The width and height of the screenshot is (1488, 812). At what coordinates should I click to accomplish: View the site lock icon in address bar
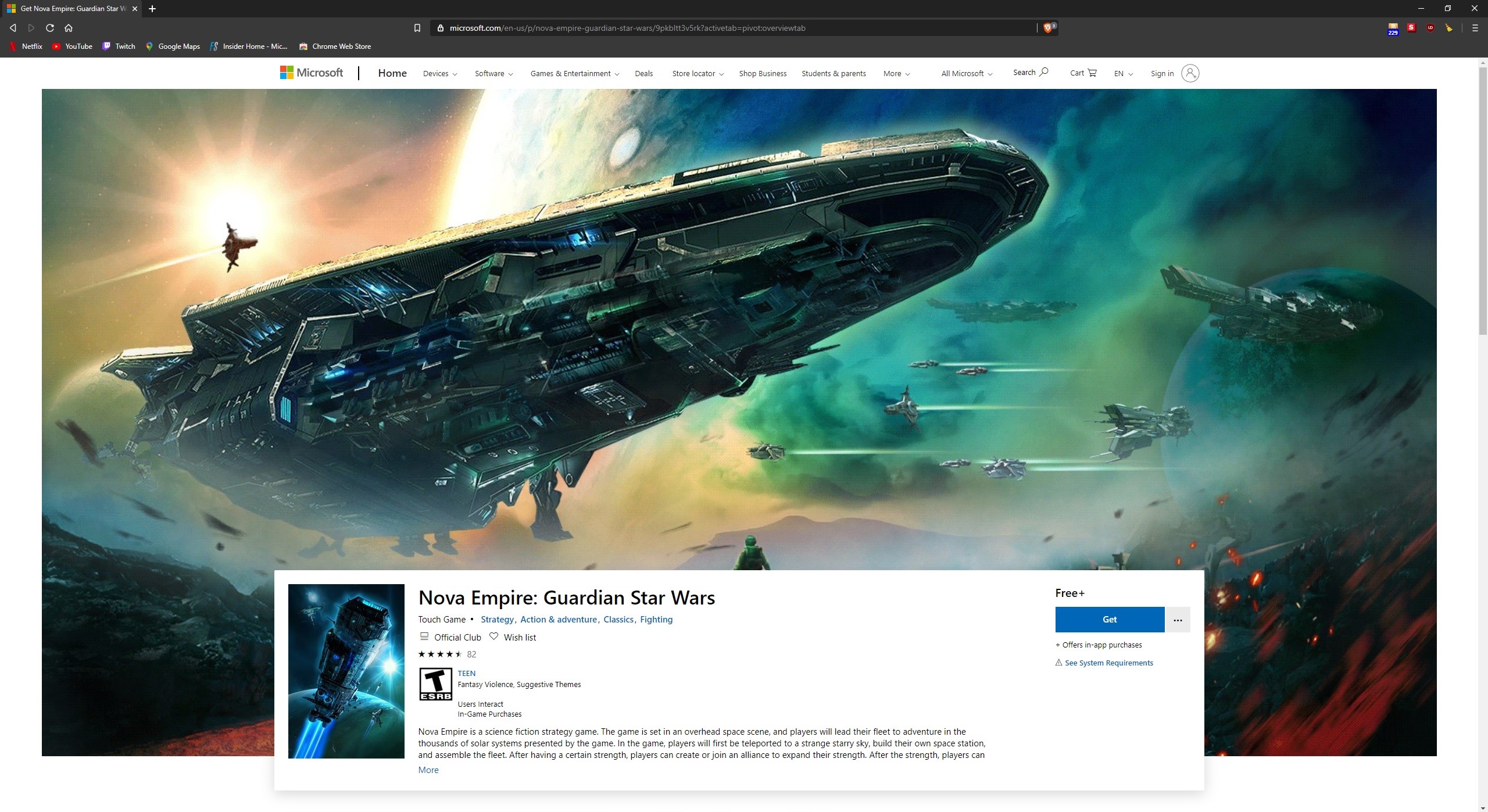[x=440, y=28]
